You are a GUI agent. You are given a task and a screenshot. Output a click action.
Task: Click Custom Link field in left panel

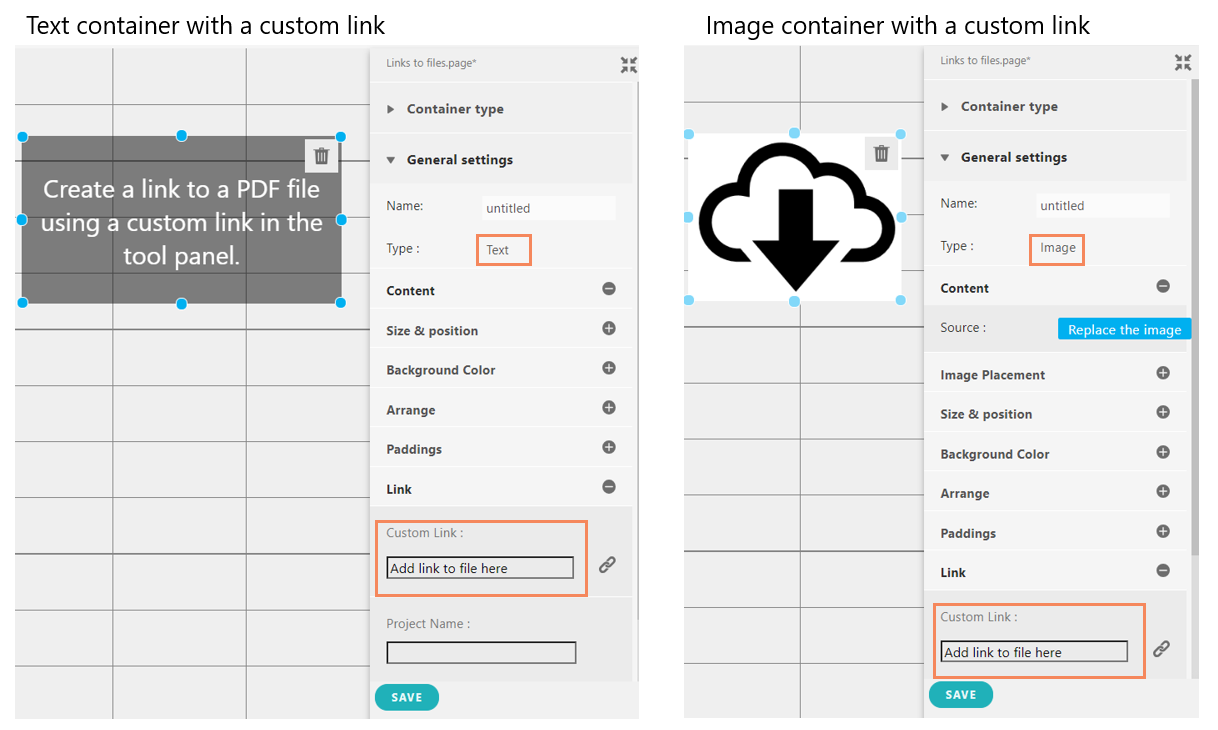480,568
